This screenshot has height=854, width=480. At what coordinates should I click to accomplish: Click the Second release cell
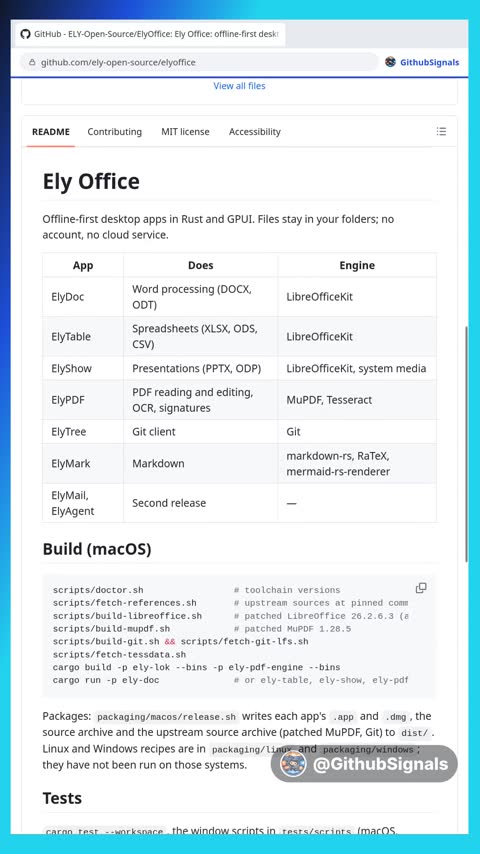point(200,503)
